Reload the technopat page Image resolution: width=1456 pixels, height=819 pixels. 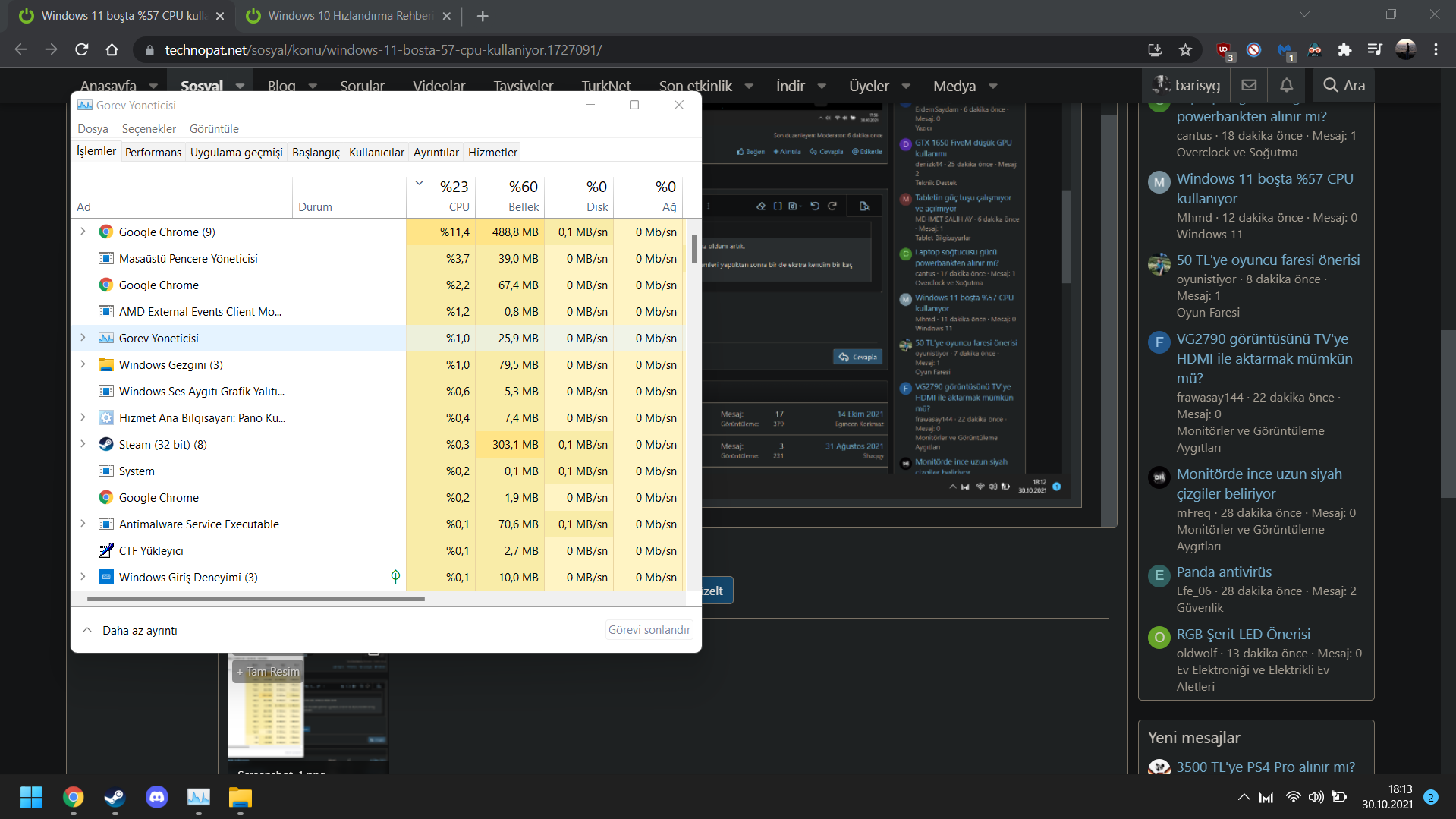[x=82, y=50]
